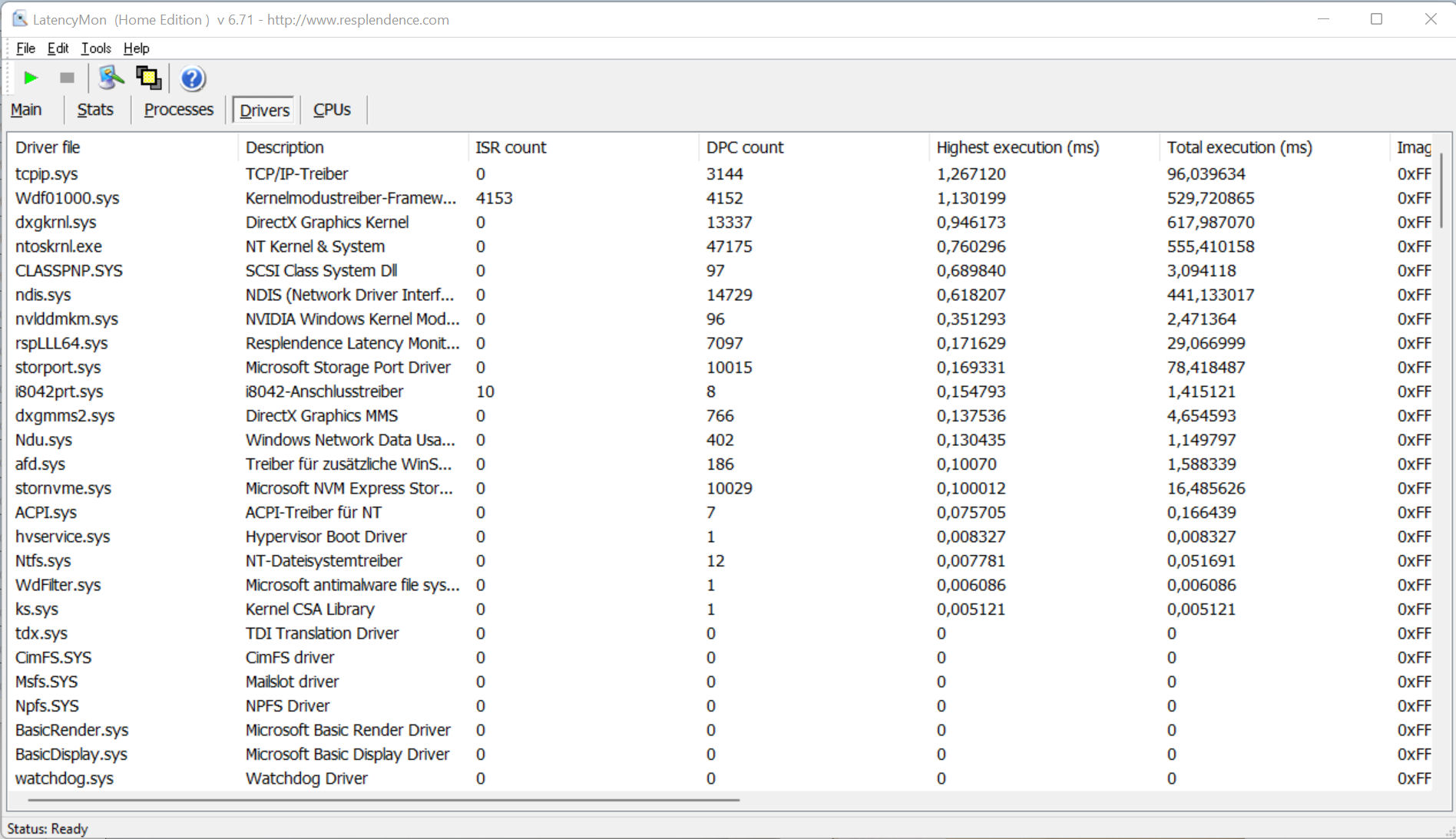Select the nvlddmkm.sys driver row
The image size is (1456, 839).
point(67,319)
